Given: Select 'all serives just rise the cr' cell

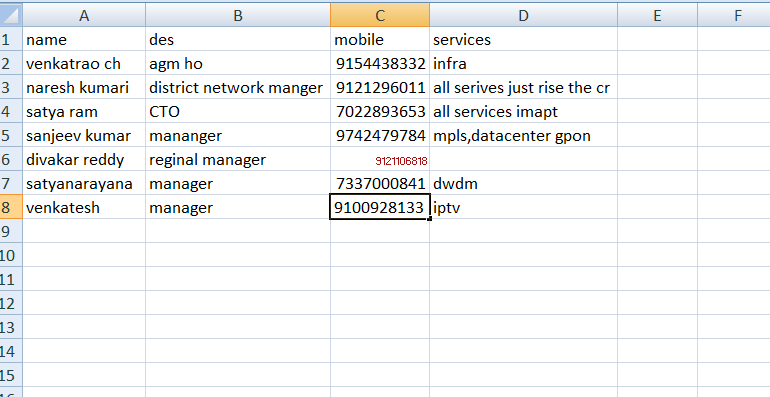Looking at the screenshot, I should pos(523,87).
